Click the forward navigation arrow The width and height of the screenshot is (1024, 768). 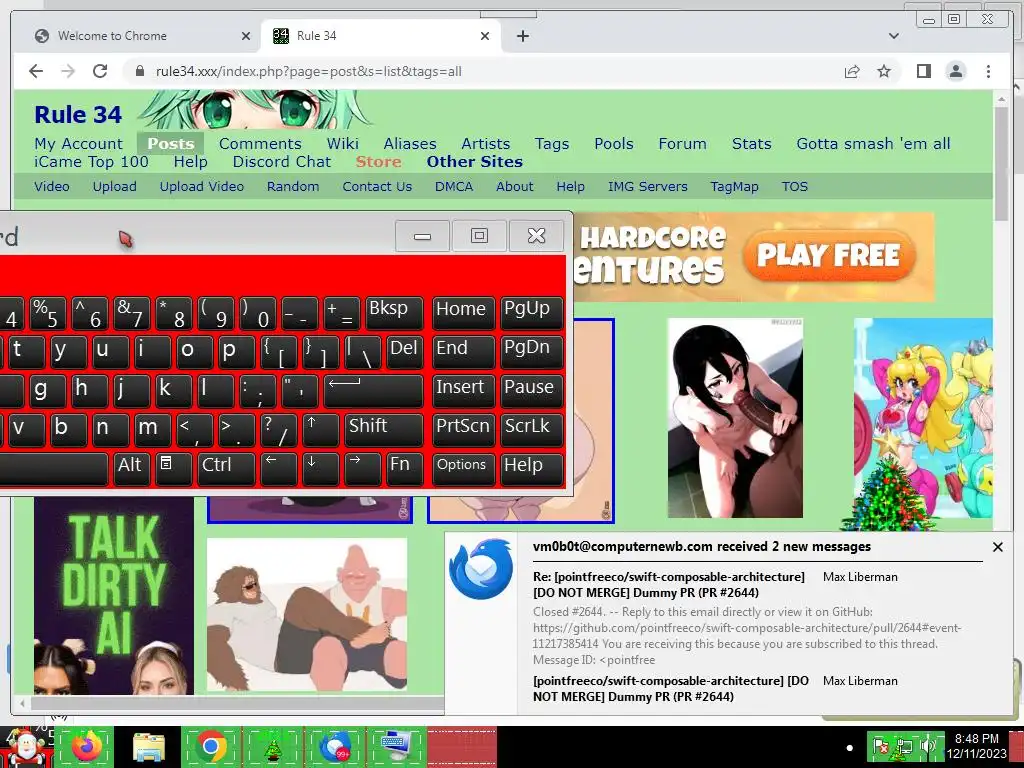click(68, 71)
